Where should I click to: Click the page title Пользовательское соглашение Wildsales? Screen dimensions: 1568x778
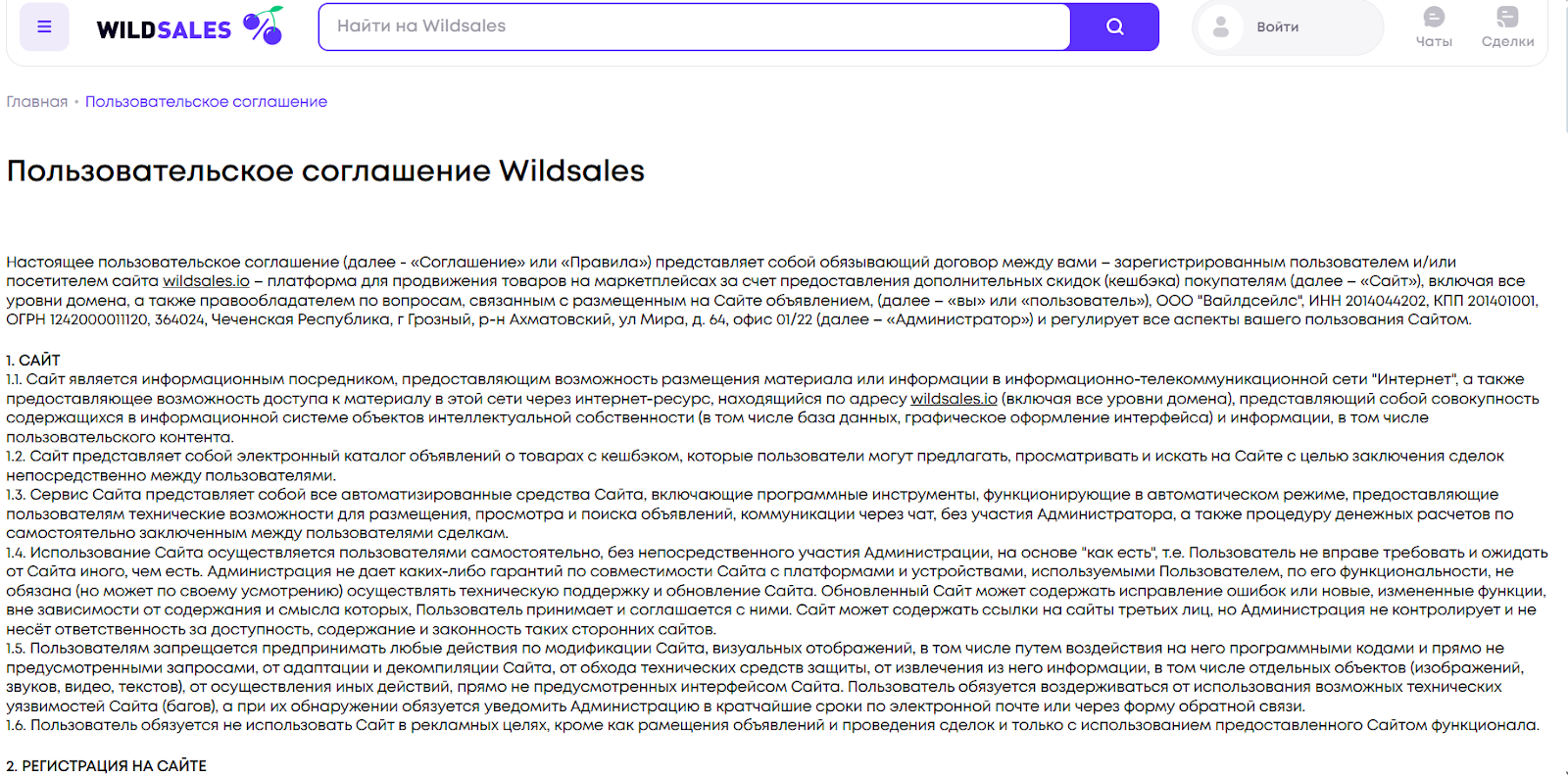(325, 170)
